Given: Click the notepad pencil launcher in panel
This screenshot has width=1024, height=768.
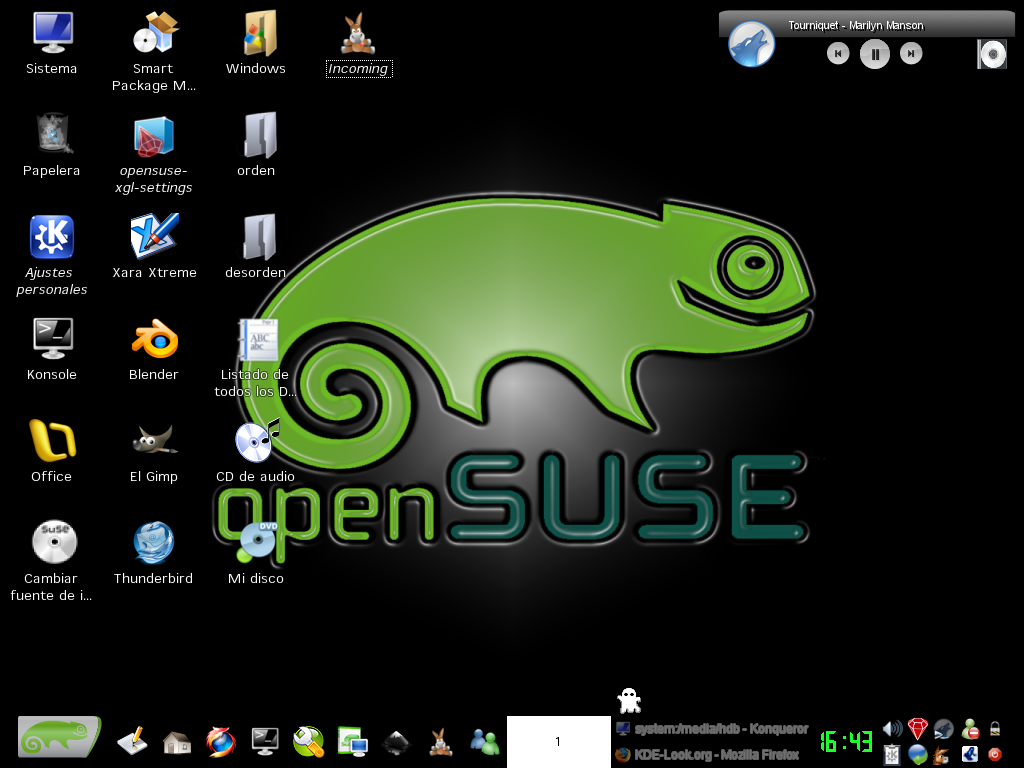Looking at the screenshot, I should (133, 741).
